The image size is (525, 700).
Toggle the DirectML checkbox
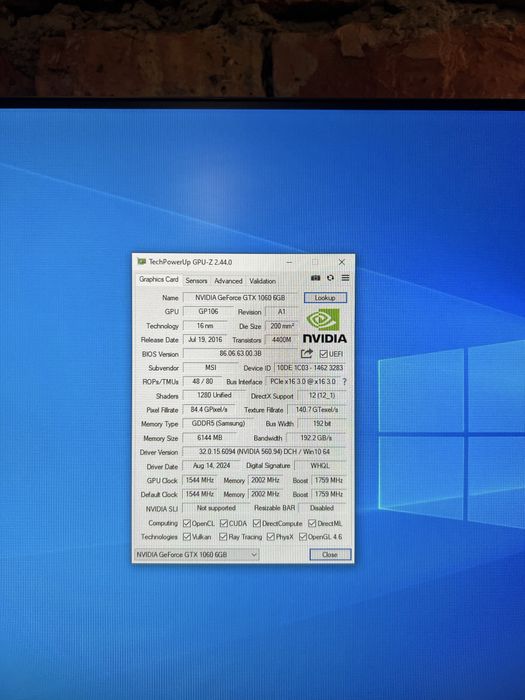pyautogui.click(x=312, y=523)
